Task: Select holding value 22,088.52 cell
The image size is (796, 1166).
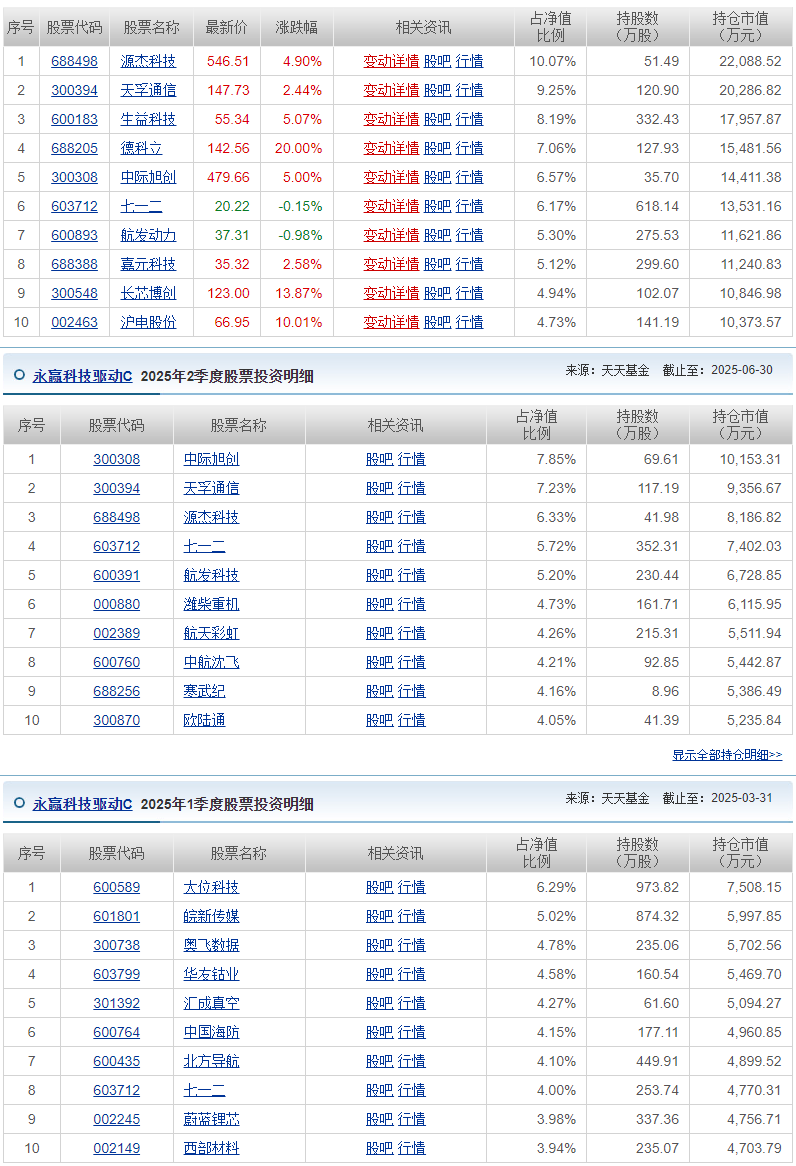Action: tap(750, 62)
